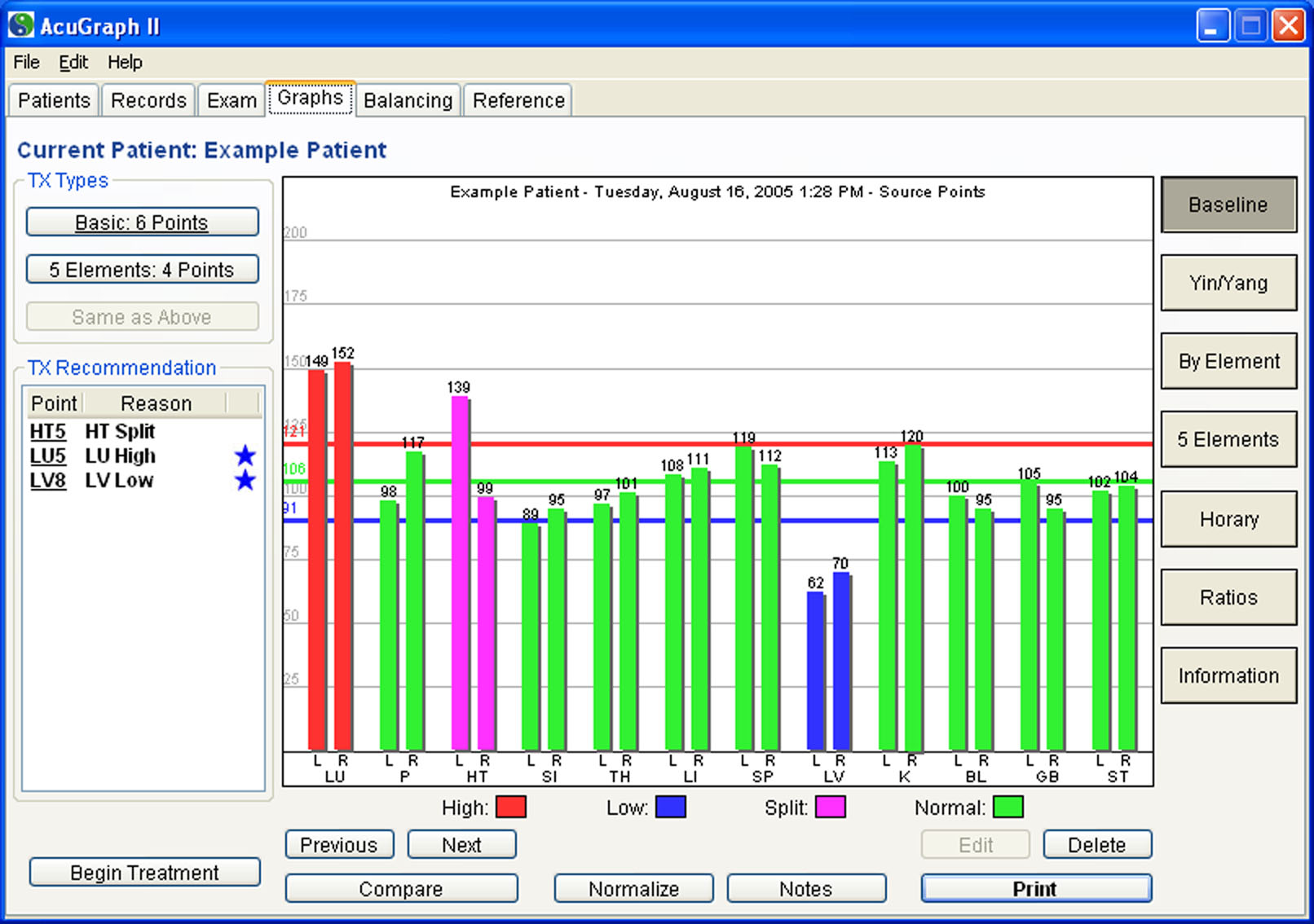Click the blue LV right bar valued 70
Image resolution: width=1314 pixels, height=924 pixels.
tap(842, 662)
